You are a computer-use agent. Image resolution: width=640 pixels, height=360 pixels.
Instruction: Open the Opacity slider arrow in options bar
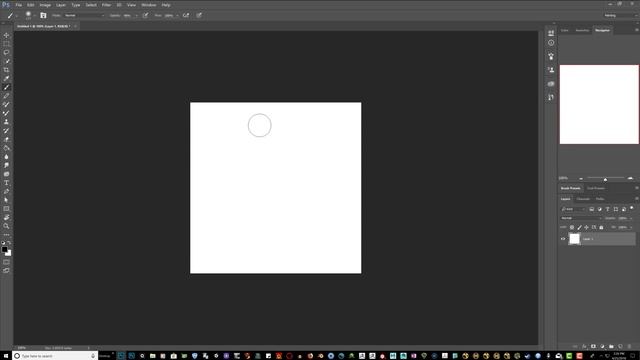pos(136,16)
